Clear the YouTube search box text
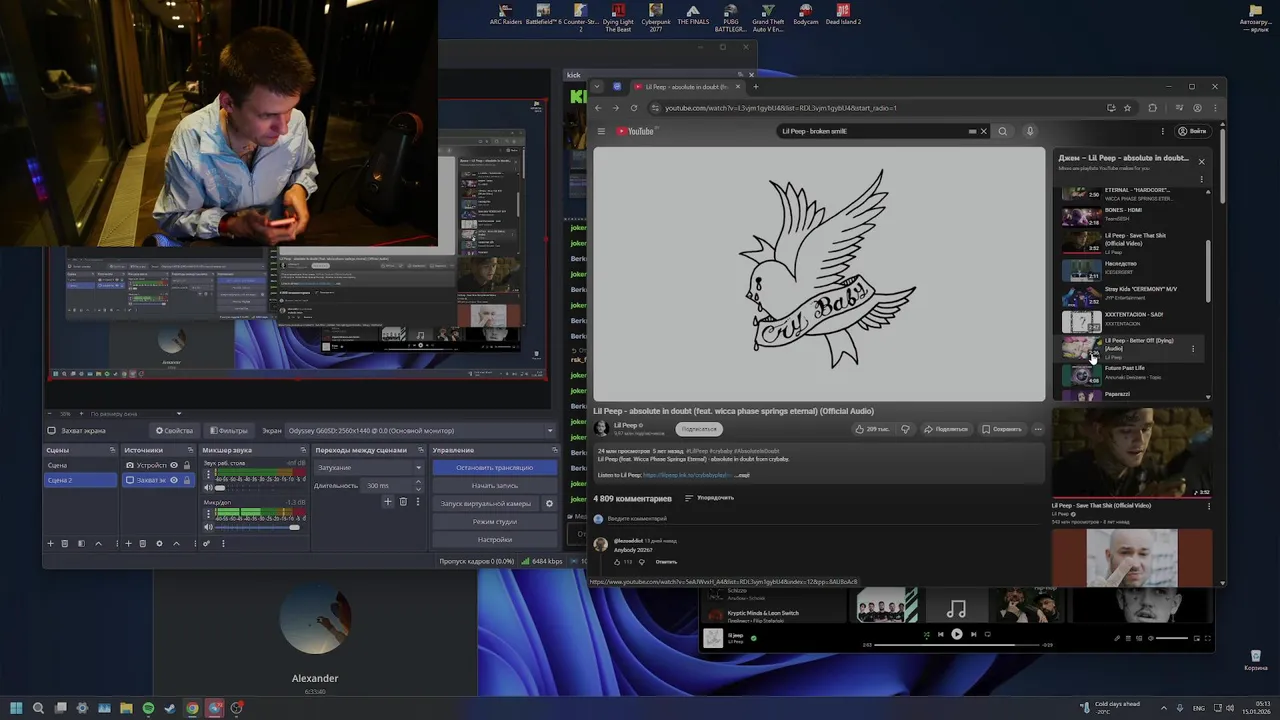1280x720 pixels. 983,131
